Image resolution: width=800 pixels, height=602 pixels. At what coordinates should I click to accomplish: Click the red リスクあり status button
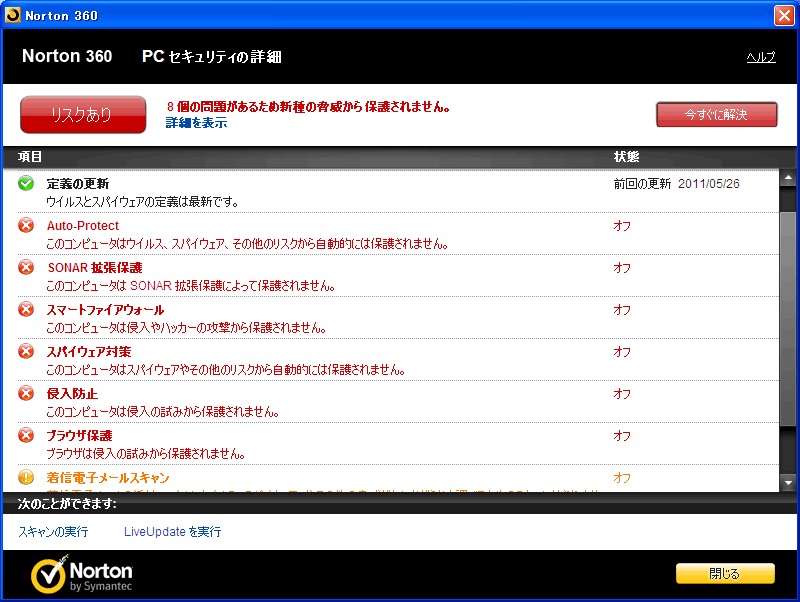(x=83, y=115)
